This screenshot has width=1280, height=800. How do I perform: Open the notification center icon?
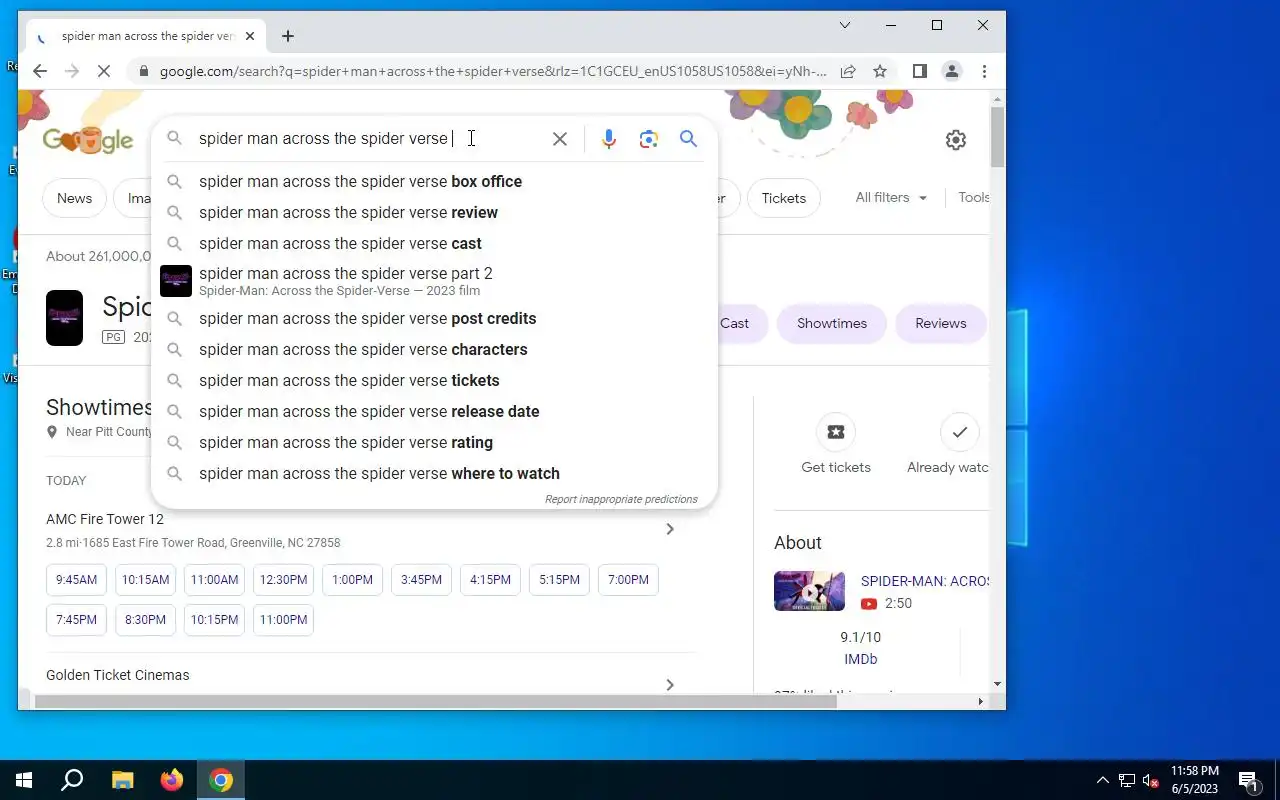(1248, 780)
